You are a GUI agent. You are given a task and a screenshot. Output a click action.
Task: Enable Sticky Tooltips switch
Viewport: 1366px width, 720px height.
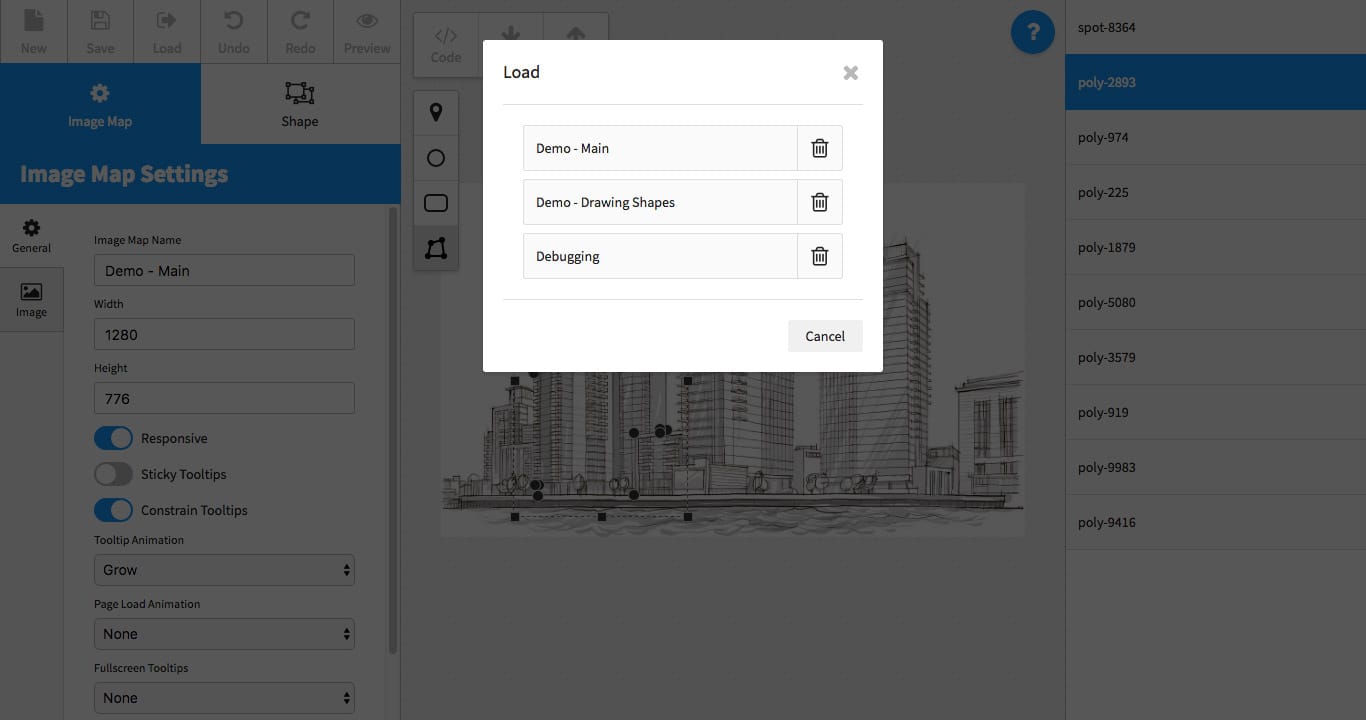[113, 474]
